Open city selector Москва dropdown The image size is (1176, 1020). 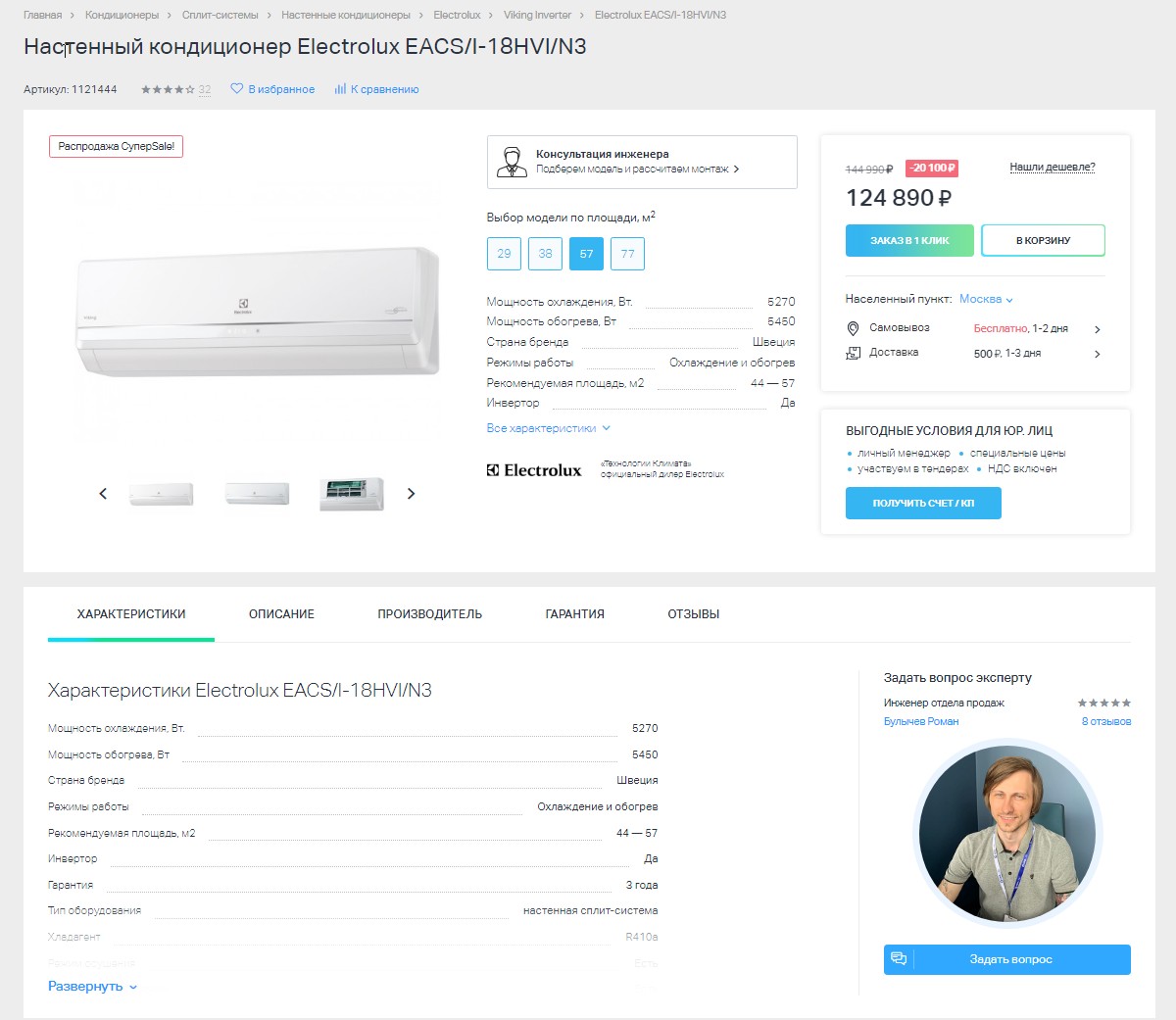986,299
